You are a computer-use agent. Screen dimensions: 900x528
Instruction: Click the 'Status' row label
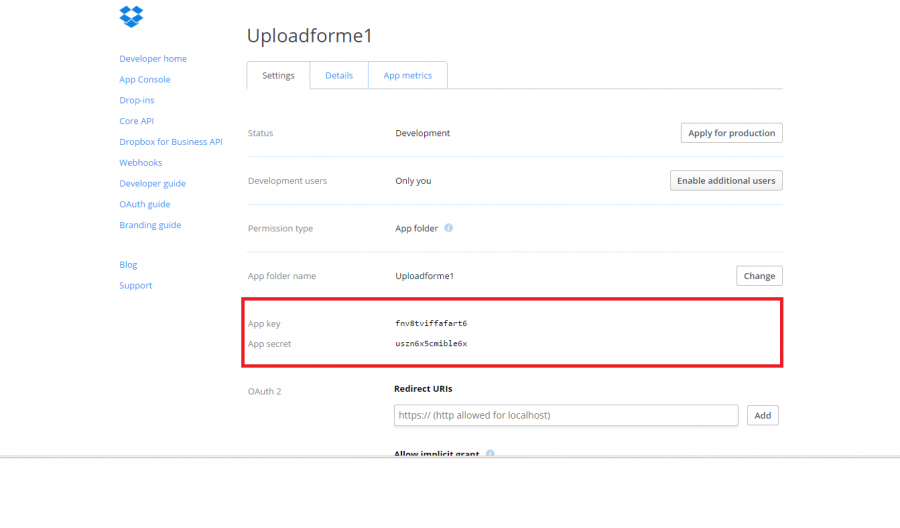261,133
